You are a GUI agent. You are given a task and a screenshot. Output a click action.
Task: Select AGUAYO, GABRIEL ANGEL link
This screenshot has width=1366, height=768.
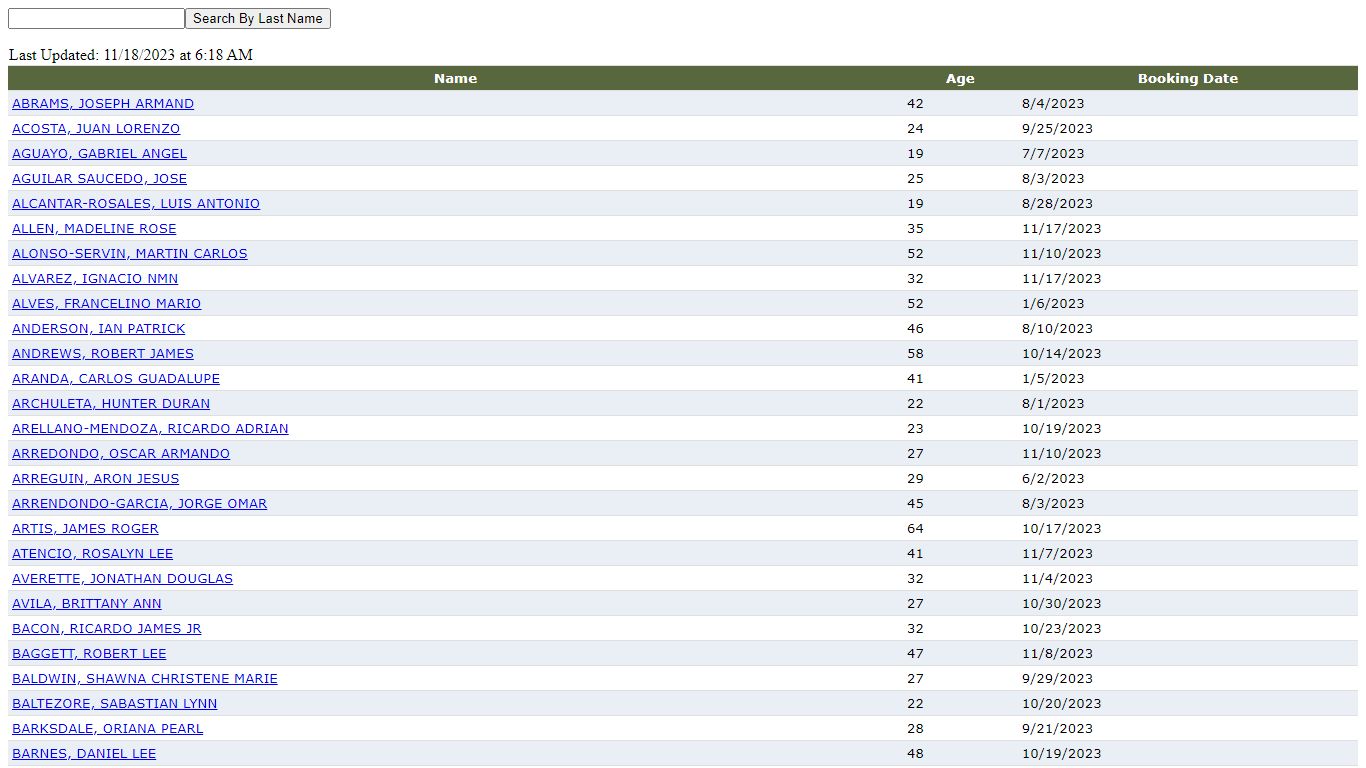pyautogui.click(x=99, y=154)
